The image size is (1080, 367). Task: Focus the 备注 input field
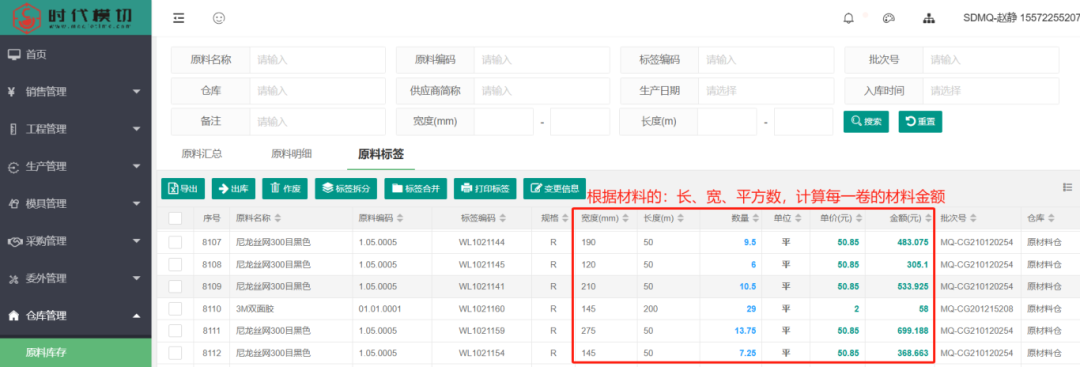coord(318,121)
